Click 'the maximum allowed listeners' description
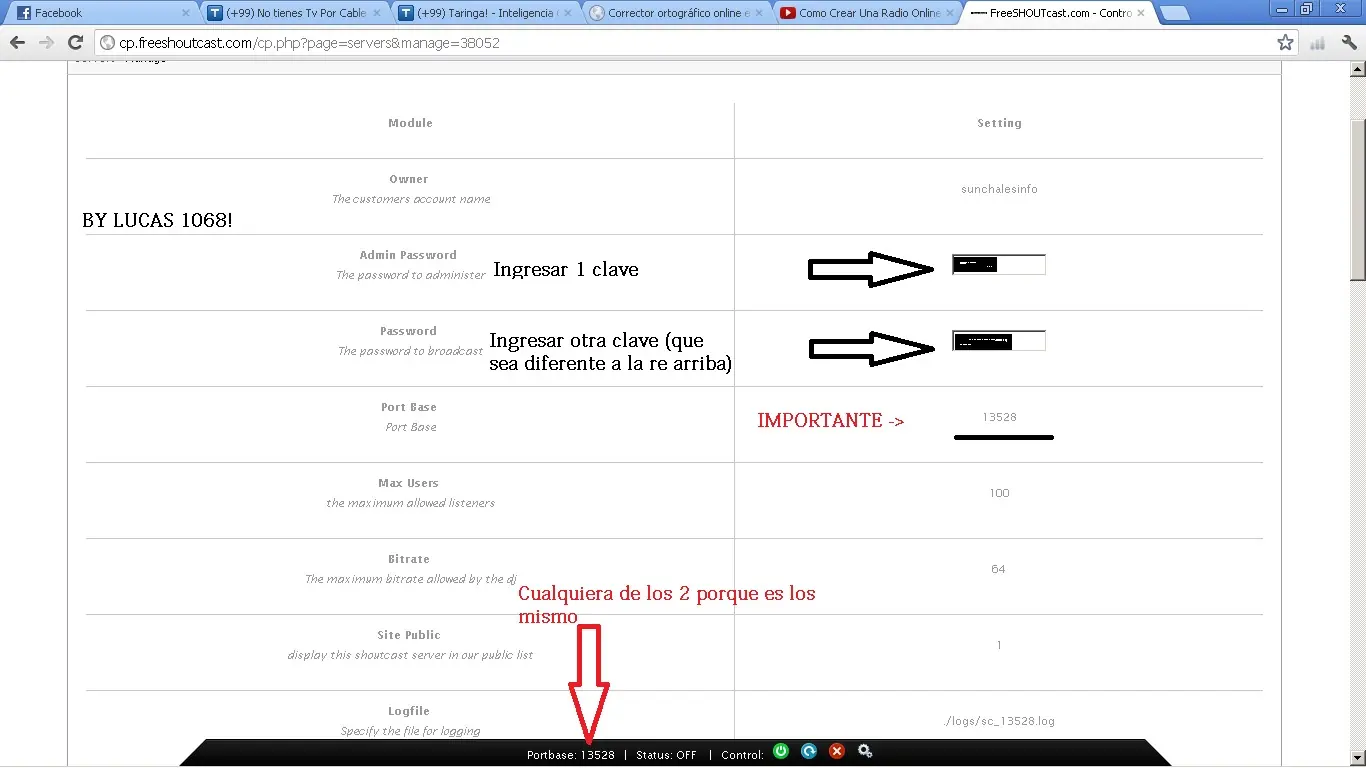The image size is (1366, 768). click(x=410, y=503)
